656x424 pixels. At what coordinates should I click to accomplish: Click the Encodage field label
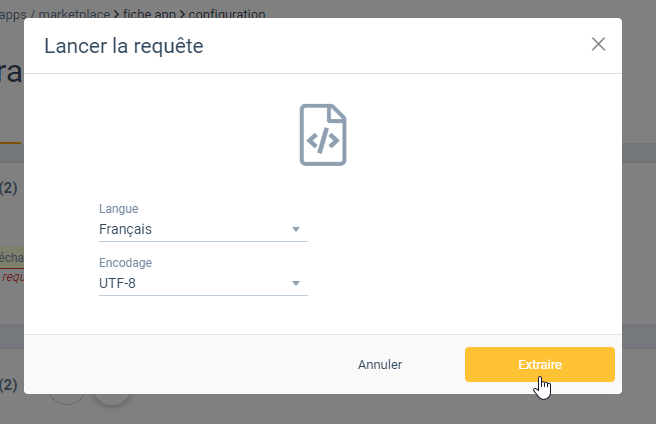(x=125, y=263)
